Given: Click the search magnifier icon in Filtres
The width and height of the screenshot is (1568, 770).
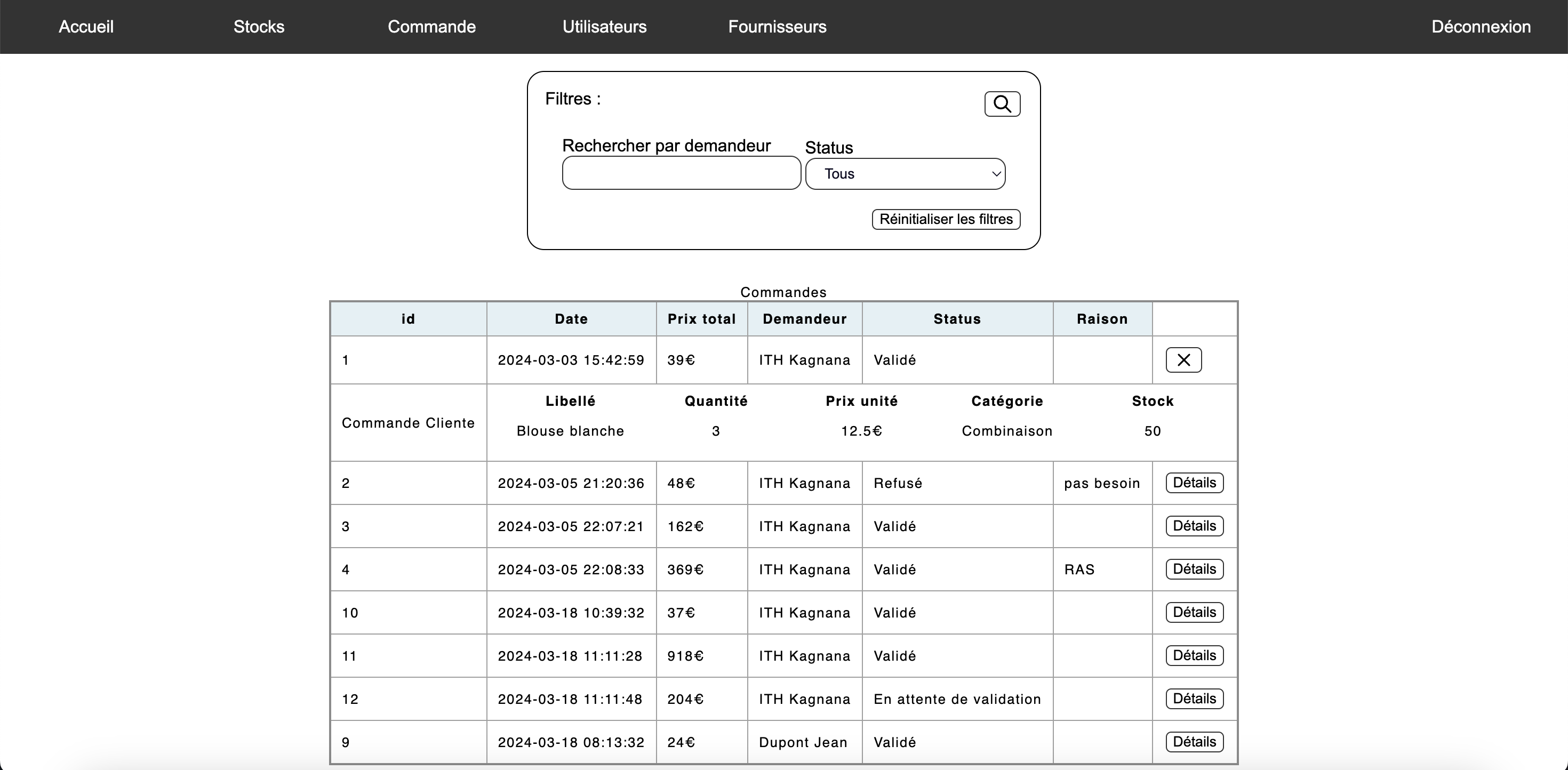Looking at the screenshot, I should pyautogui.click(x=1002, y=103).
